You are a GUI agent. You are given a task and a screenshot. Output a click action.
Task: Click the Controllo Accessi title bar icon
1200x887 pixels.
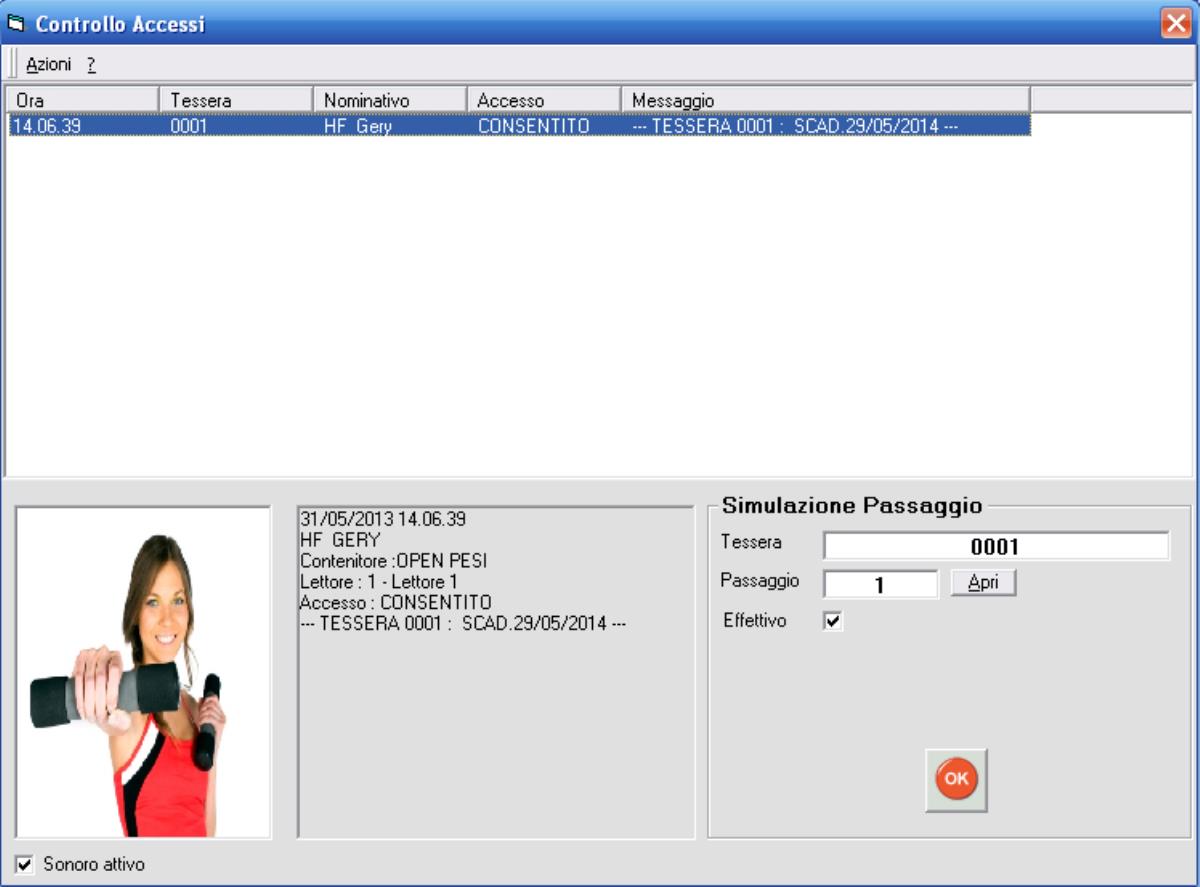click(x=15, y=23)
